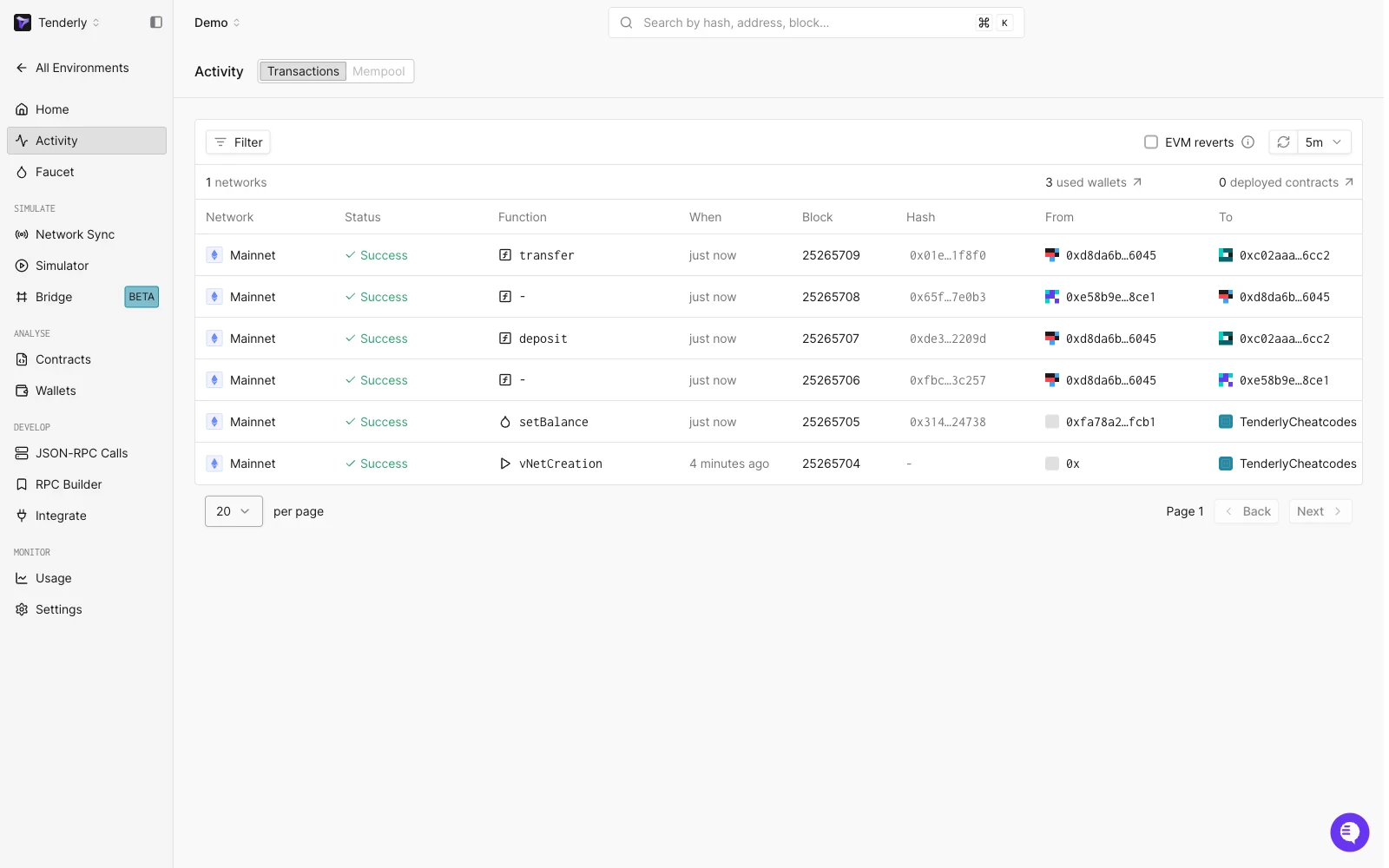Click the RPC Builder bookmark icon

22,484
